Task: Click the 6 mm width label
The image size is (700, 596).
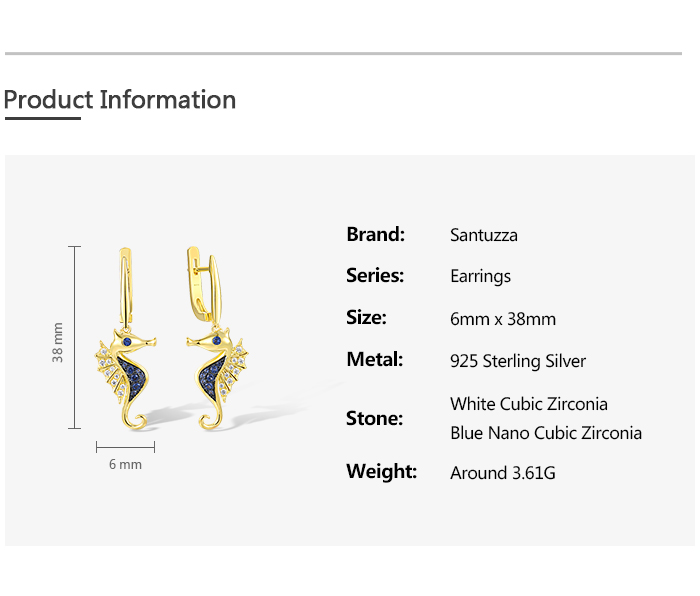Action: 125,464
